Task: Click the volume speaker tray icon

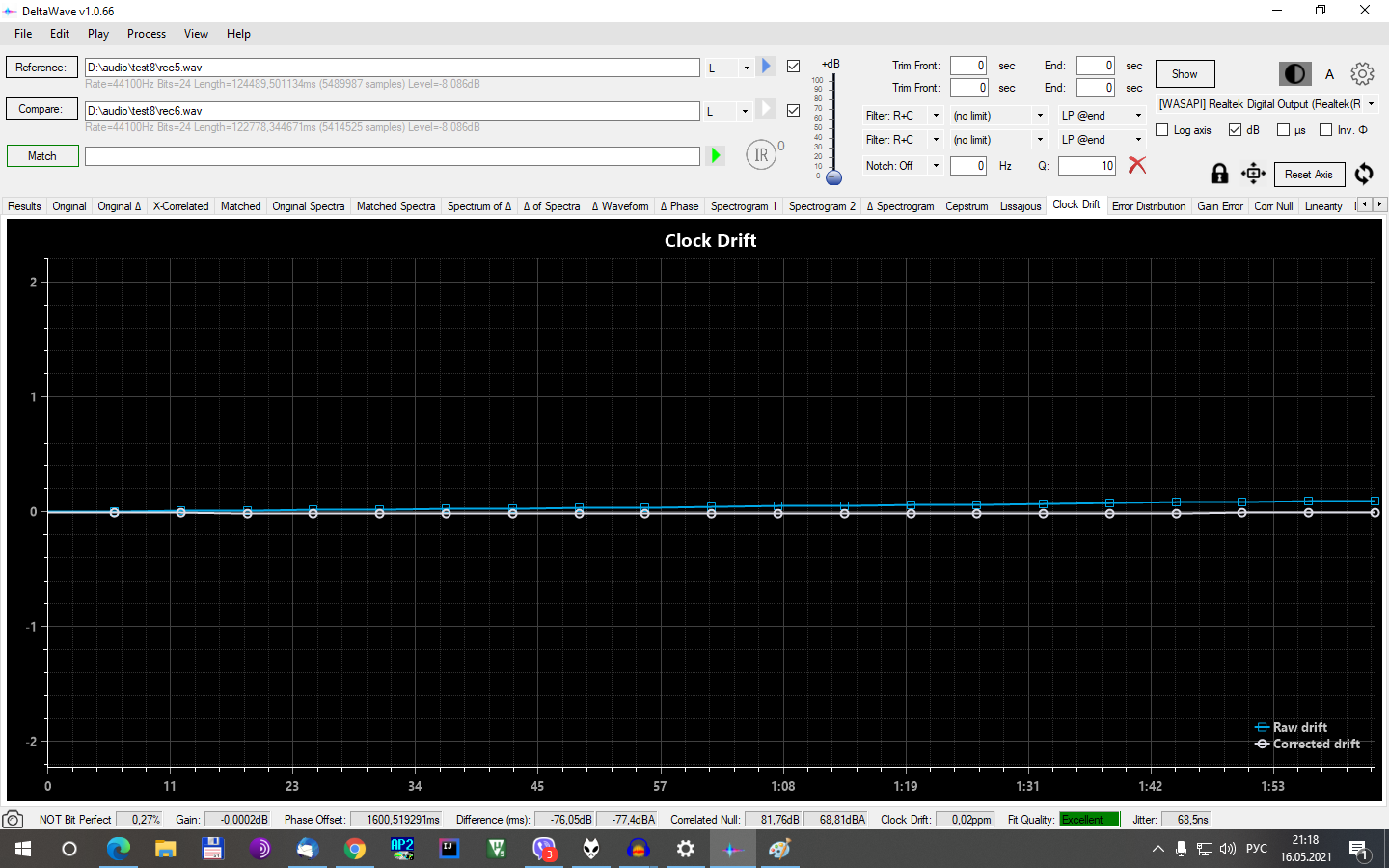Action: (1227, 849)
